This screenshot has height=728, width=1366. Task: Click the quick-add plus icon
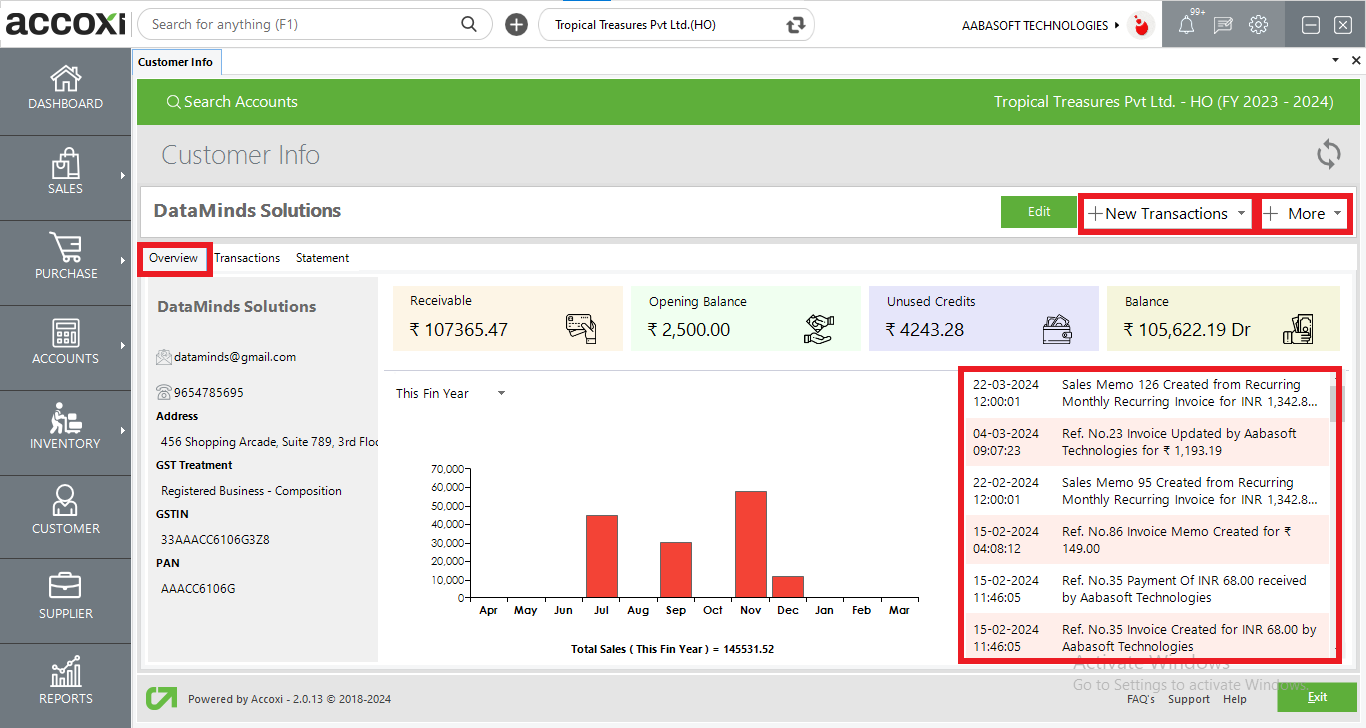pyautogui.click(x=516, y=24)
